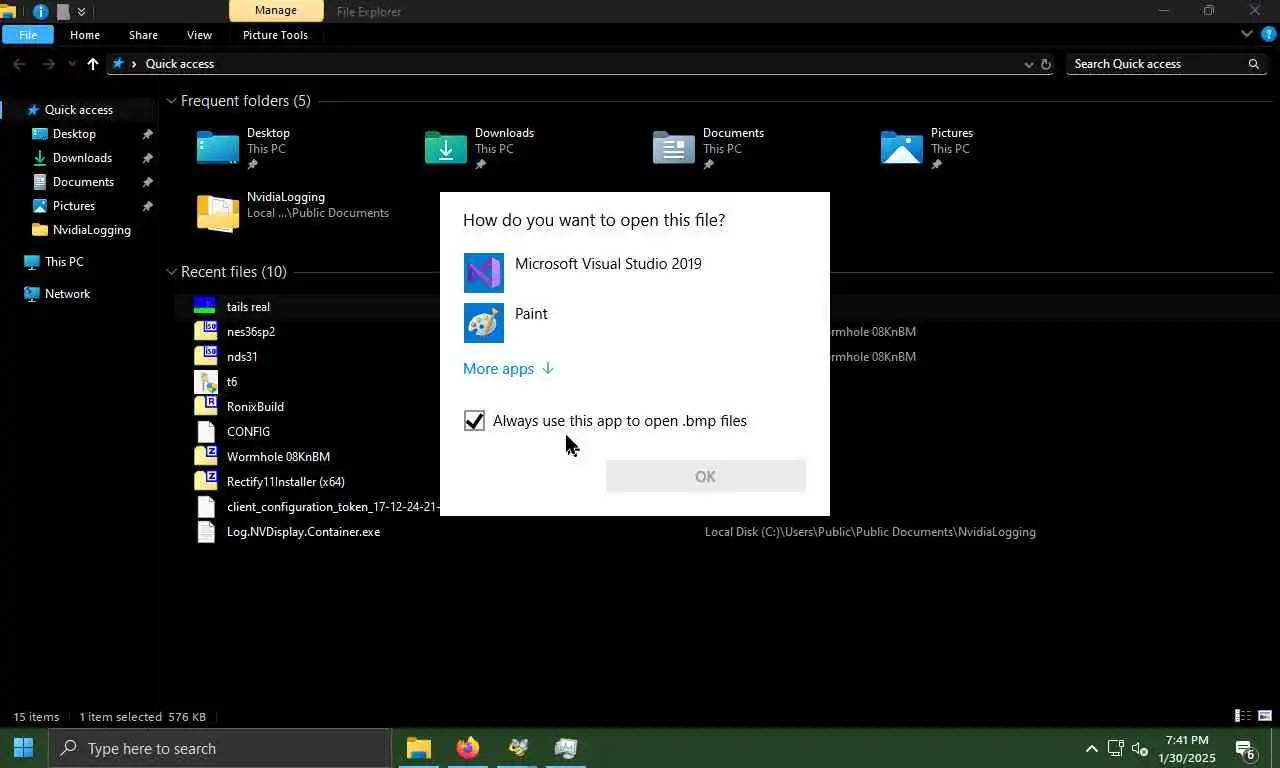The image size is (1280, 768).
Task: Open the volume tray icon
Action: (1140, 748)
